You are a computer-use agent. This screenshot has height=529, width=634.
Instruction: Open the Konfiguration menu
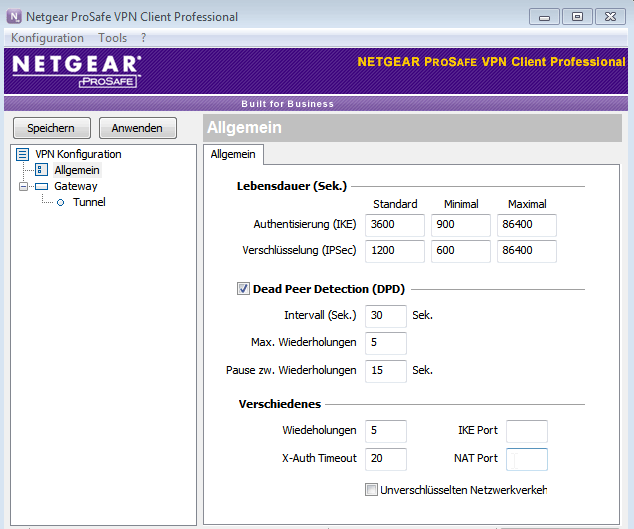pyautogui.click(x=47, y=38)
